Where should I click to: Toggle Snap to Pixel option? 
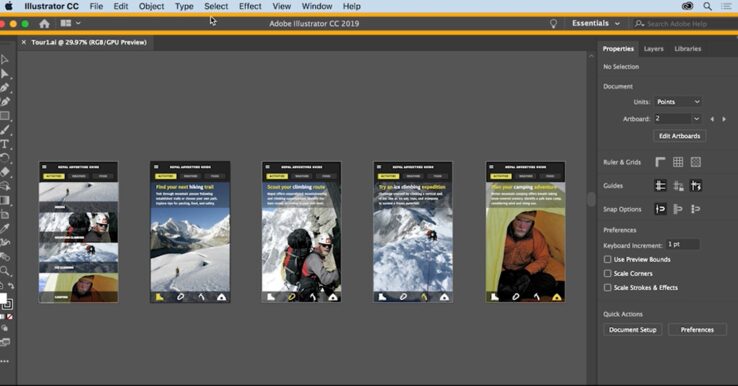[x=696, y=209]
